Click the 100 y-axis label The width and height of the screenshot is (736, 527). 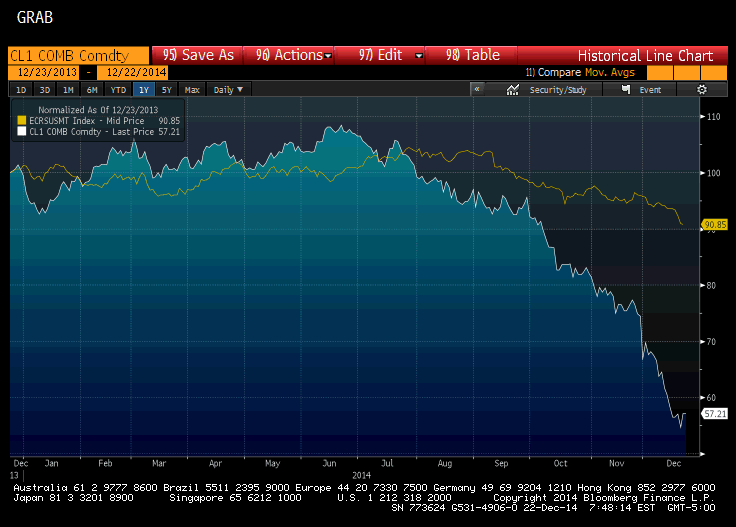(713, 173)
